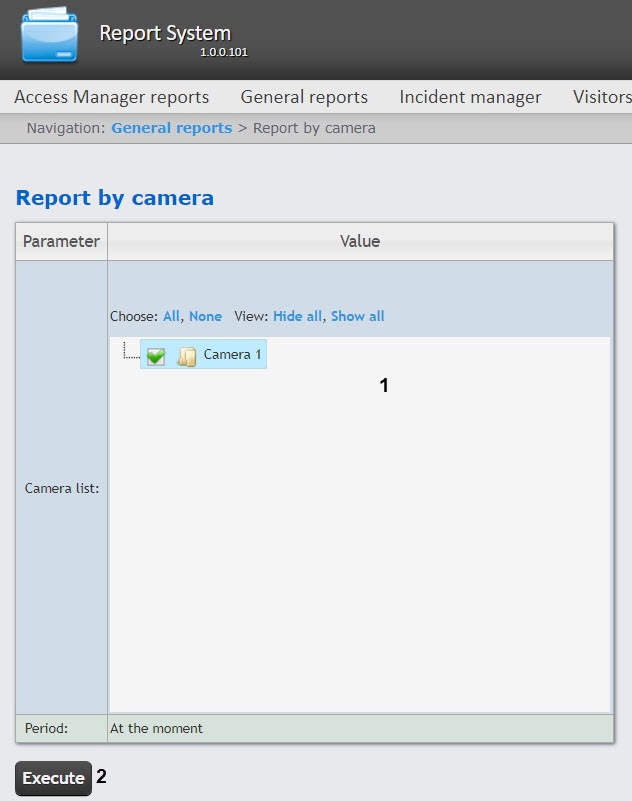
Task: Click the Parameter column header
Action: [x=61, y=241]
